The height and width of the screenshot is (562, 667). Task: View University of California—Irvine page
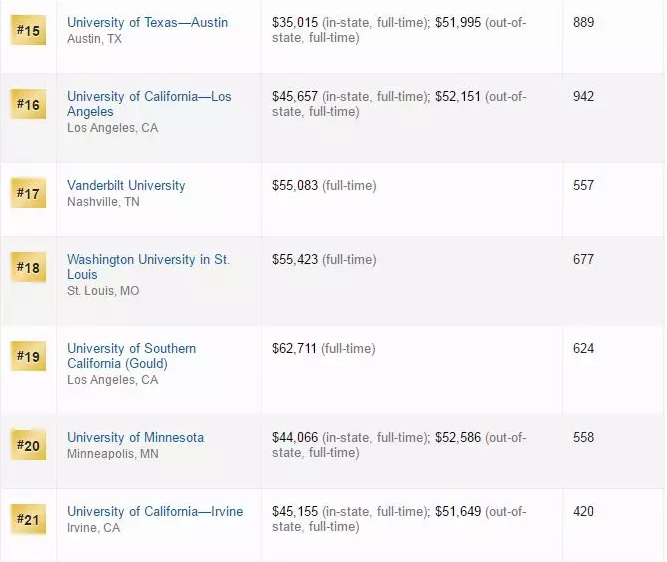coord(154,511)
